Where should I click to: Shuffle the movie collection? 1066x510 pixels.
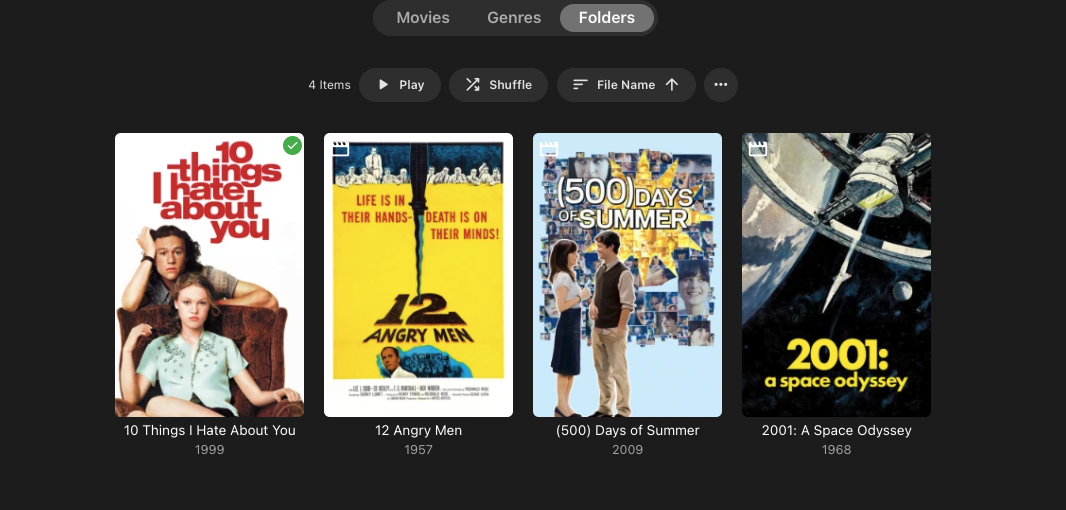[x=498, y=85]
